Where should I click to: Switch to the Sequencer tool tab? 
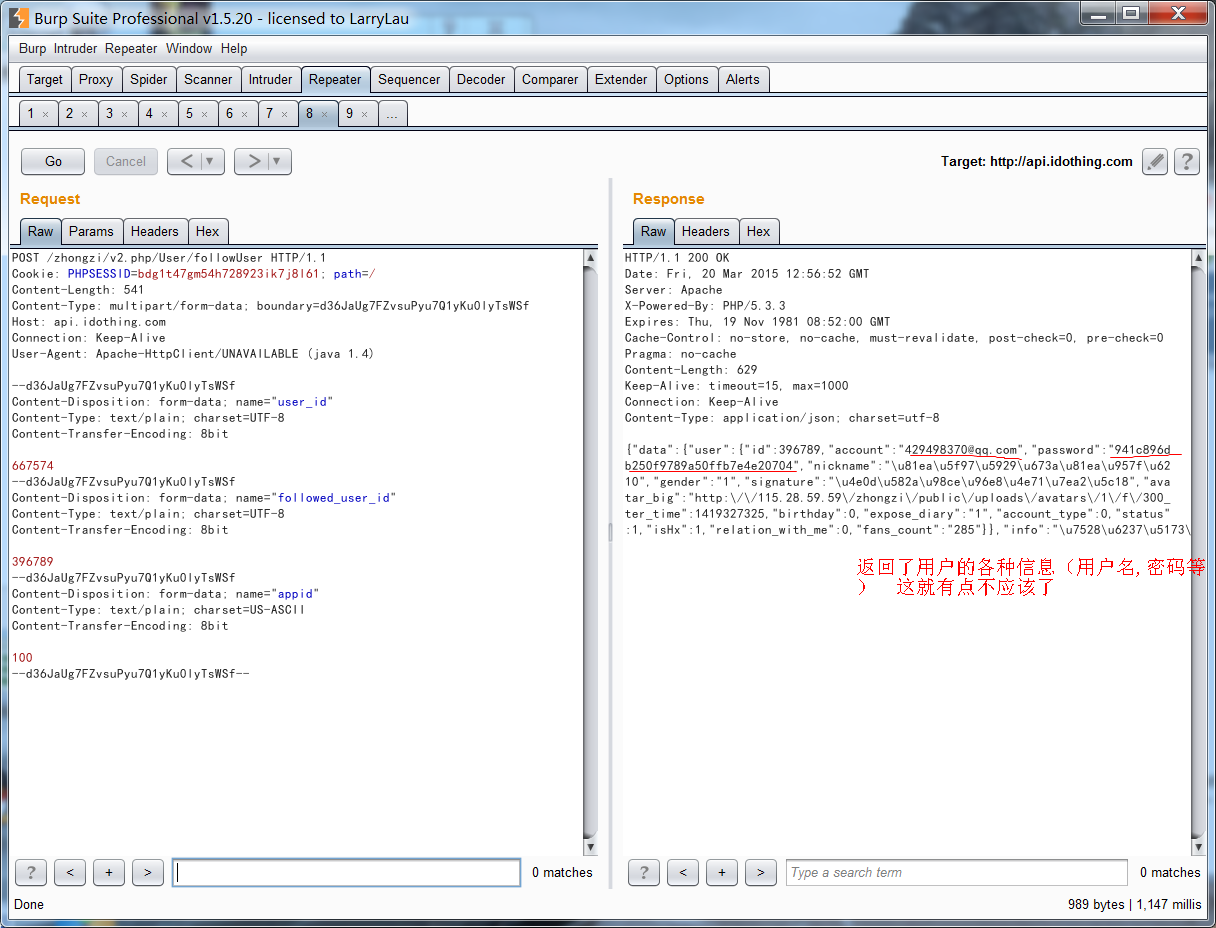point(409,79)
